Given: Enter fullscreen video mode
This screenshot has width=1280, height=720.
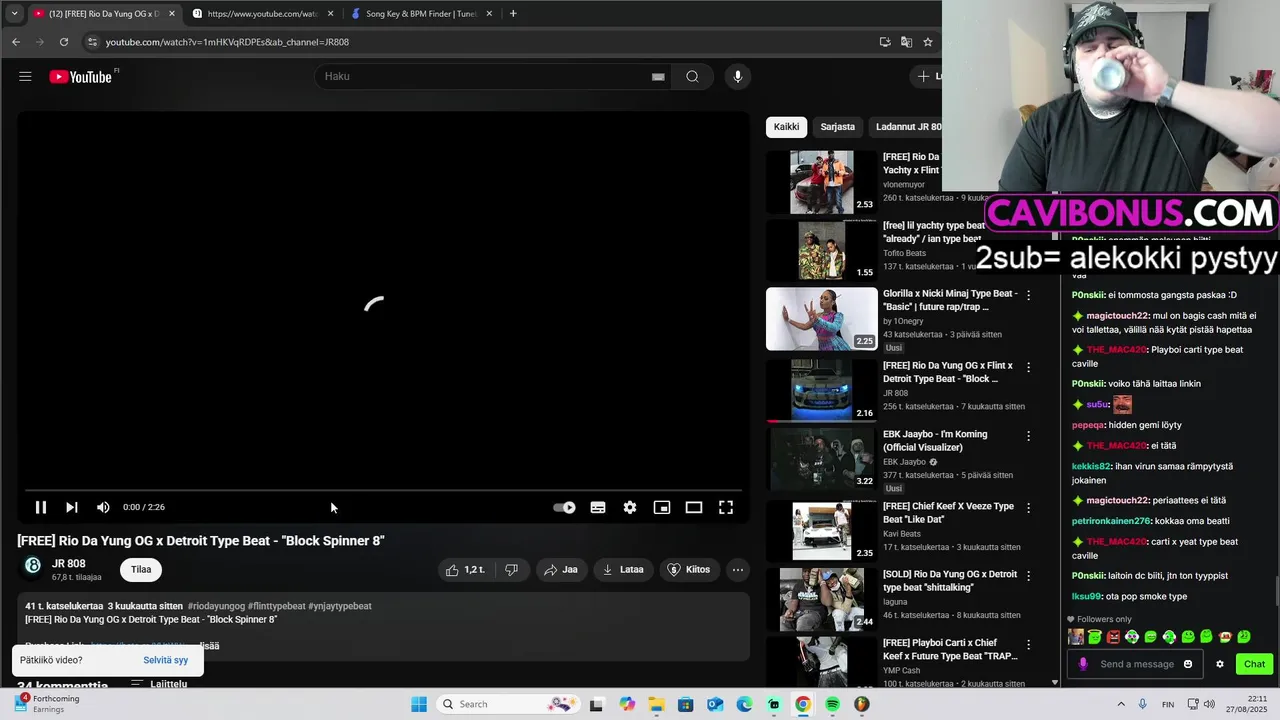Looking at the screenshot, I should pyautogui.click(x=726, y=507).
